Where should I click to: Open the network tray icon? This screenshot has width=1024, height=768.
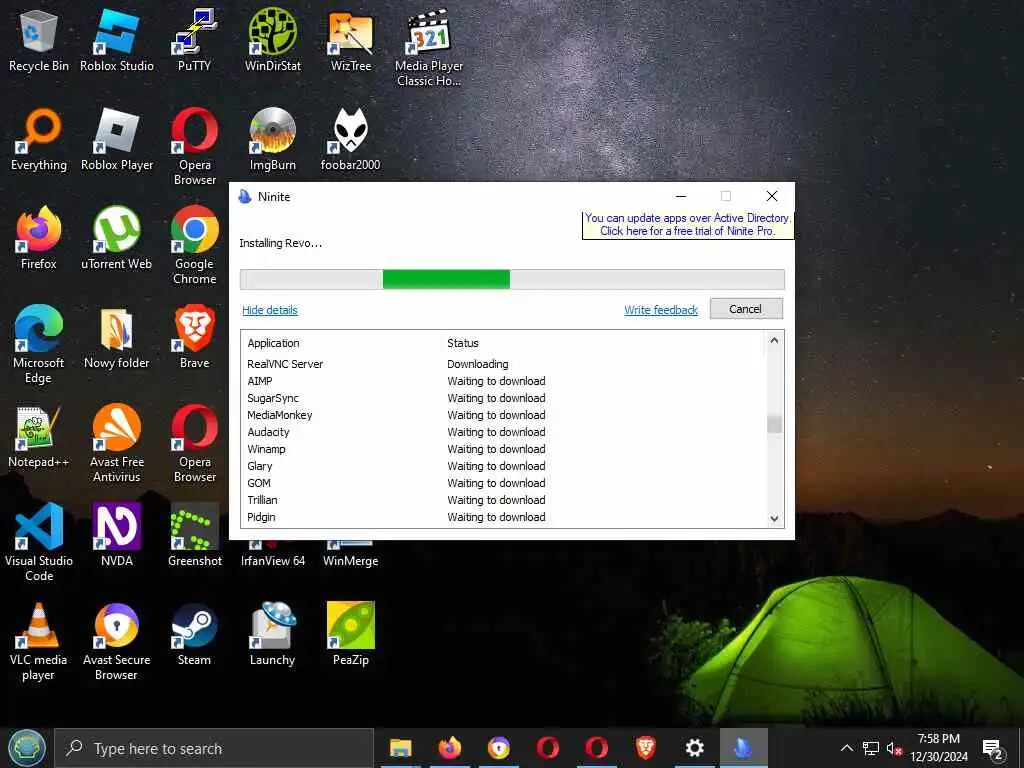pos(871,748)
